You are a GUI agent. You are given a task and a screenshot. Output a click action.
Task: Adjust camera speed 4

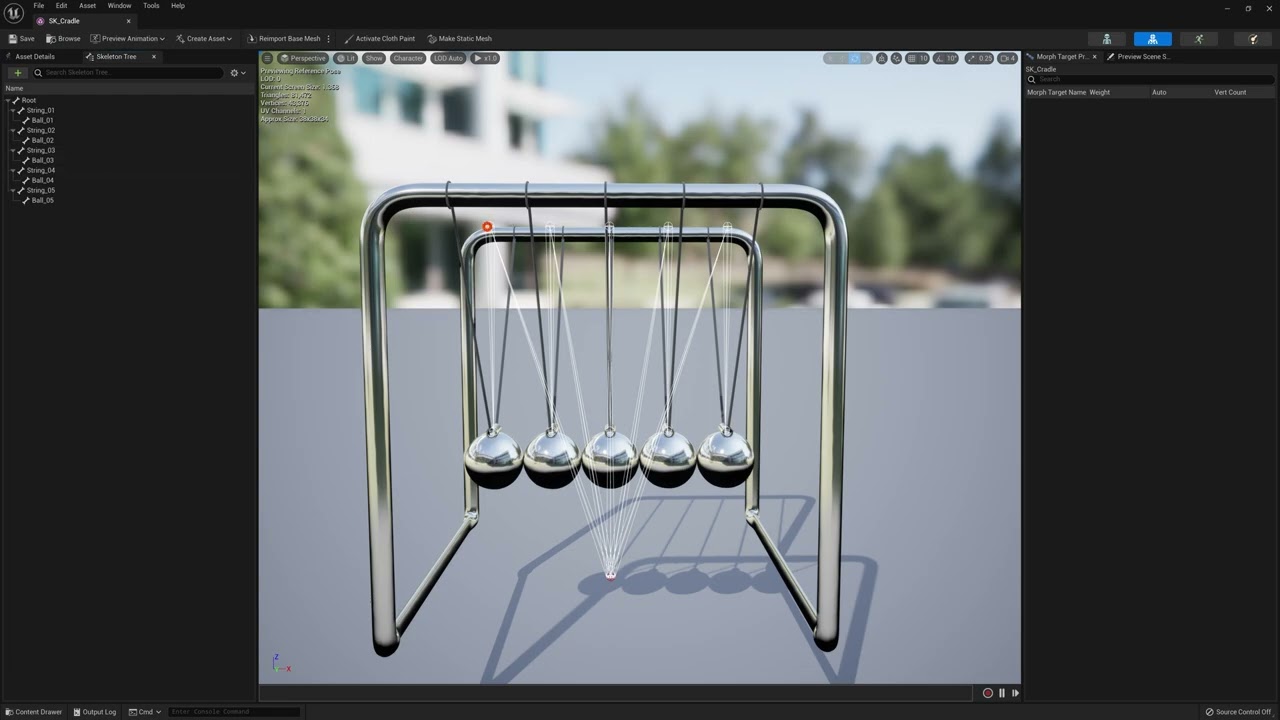point(1008,58)
